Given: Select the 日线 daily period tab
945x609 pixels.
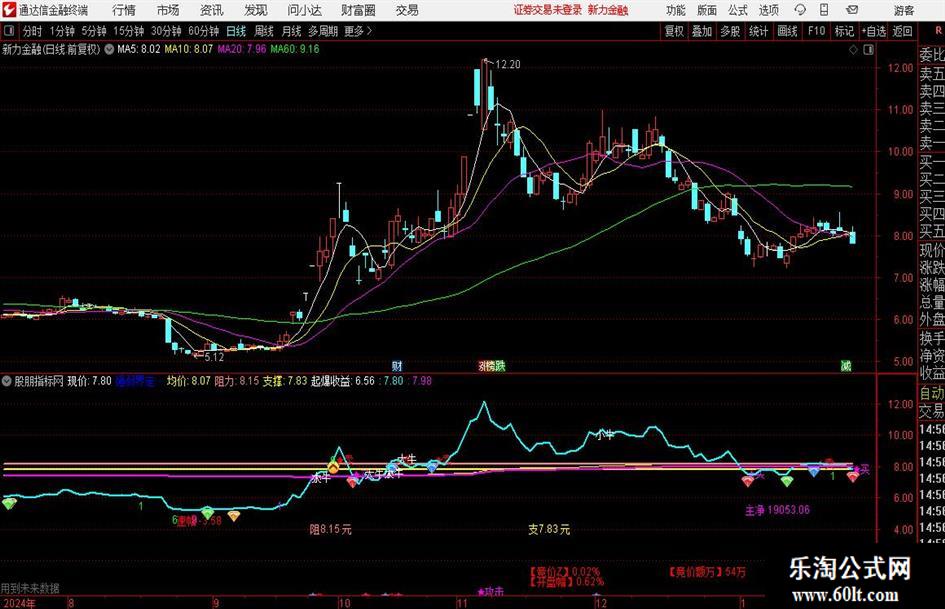Looking at the screenshot, I should pyautogui.click(x=236, y=31).
